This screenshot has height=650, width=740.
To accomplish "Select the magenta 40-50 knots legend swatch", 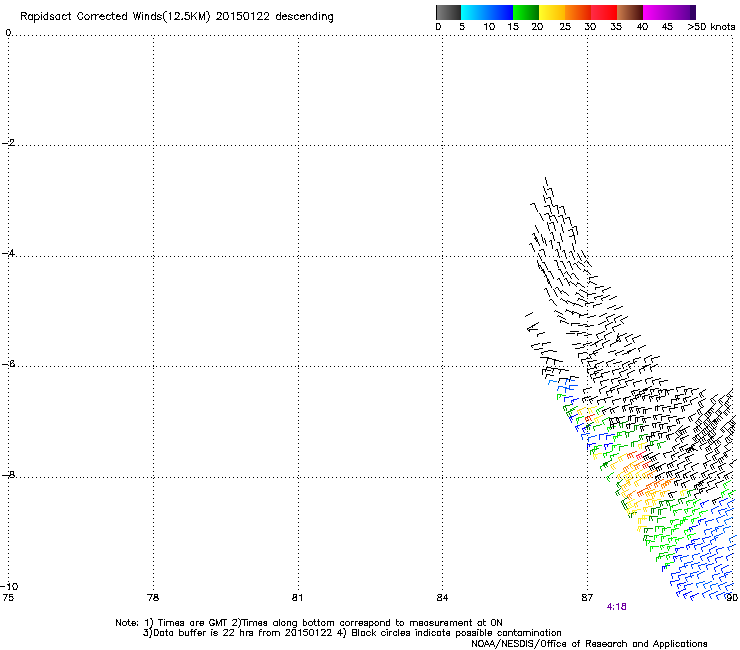I will click(669, 12).
